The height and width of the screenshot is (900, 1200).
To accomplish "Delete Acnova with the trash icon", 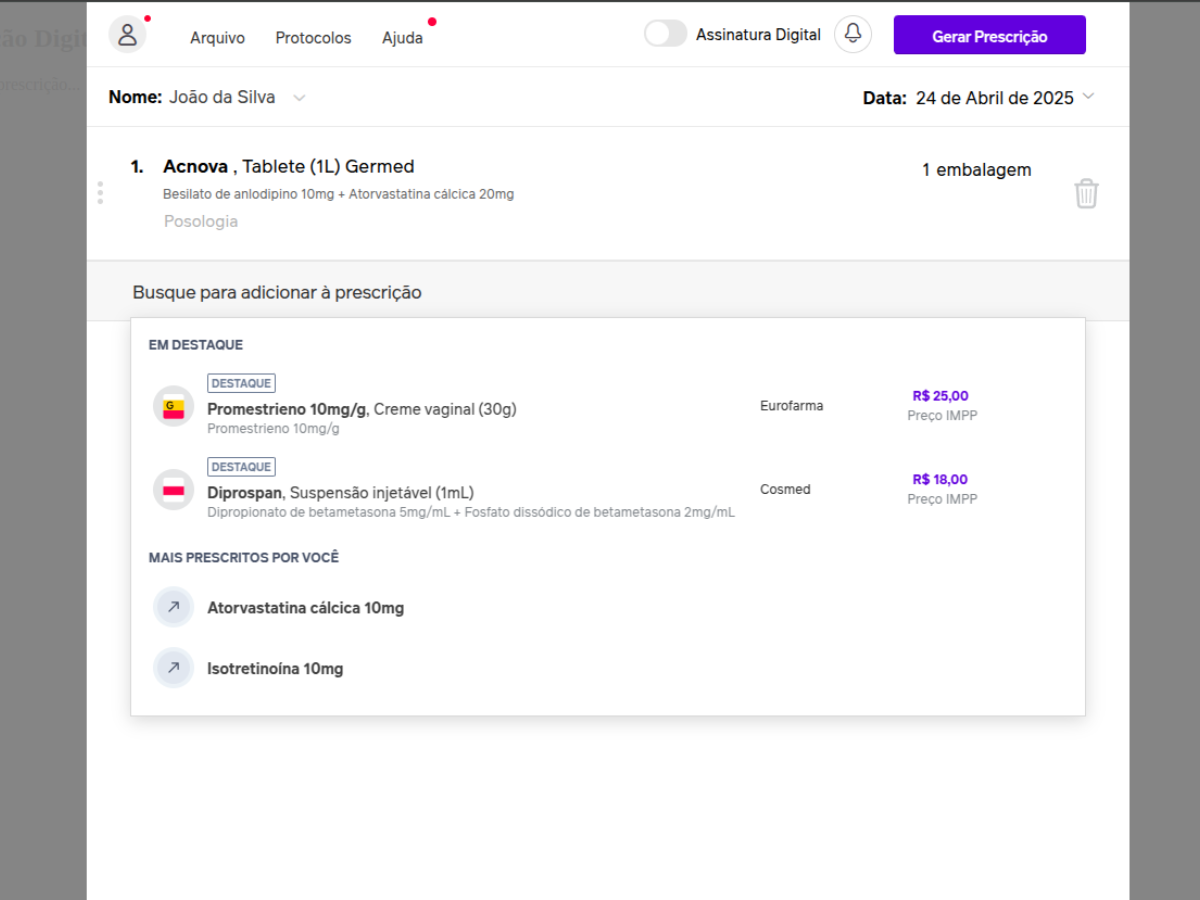I will 1086,193.
